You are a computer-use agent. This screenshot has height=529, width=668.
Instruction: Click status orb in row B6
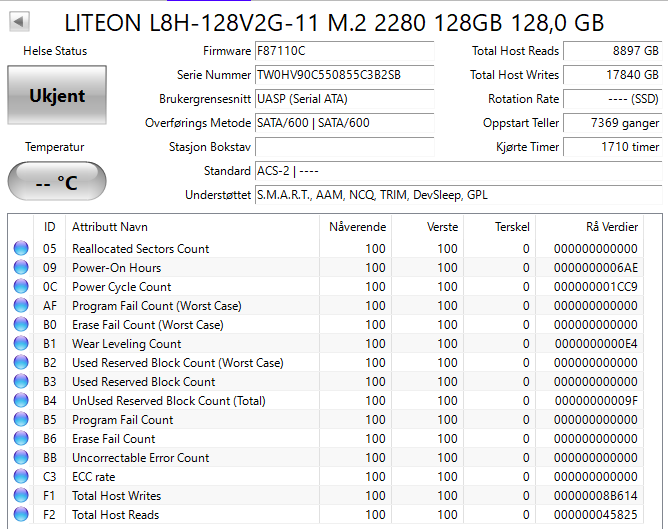point(21,438)
